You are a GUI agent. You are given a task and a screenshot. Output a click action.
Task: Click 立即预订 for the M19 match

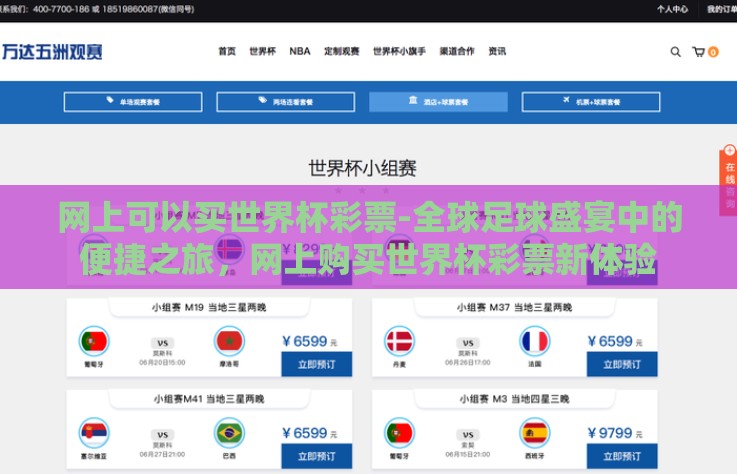[317, 364]
